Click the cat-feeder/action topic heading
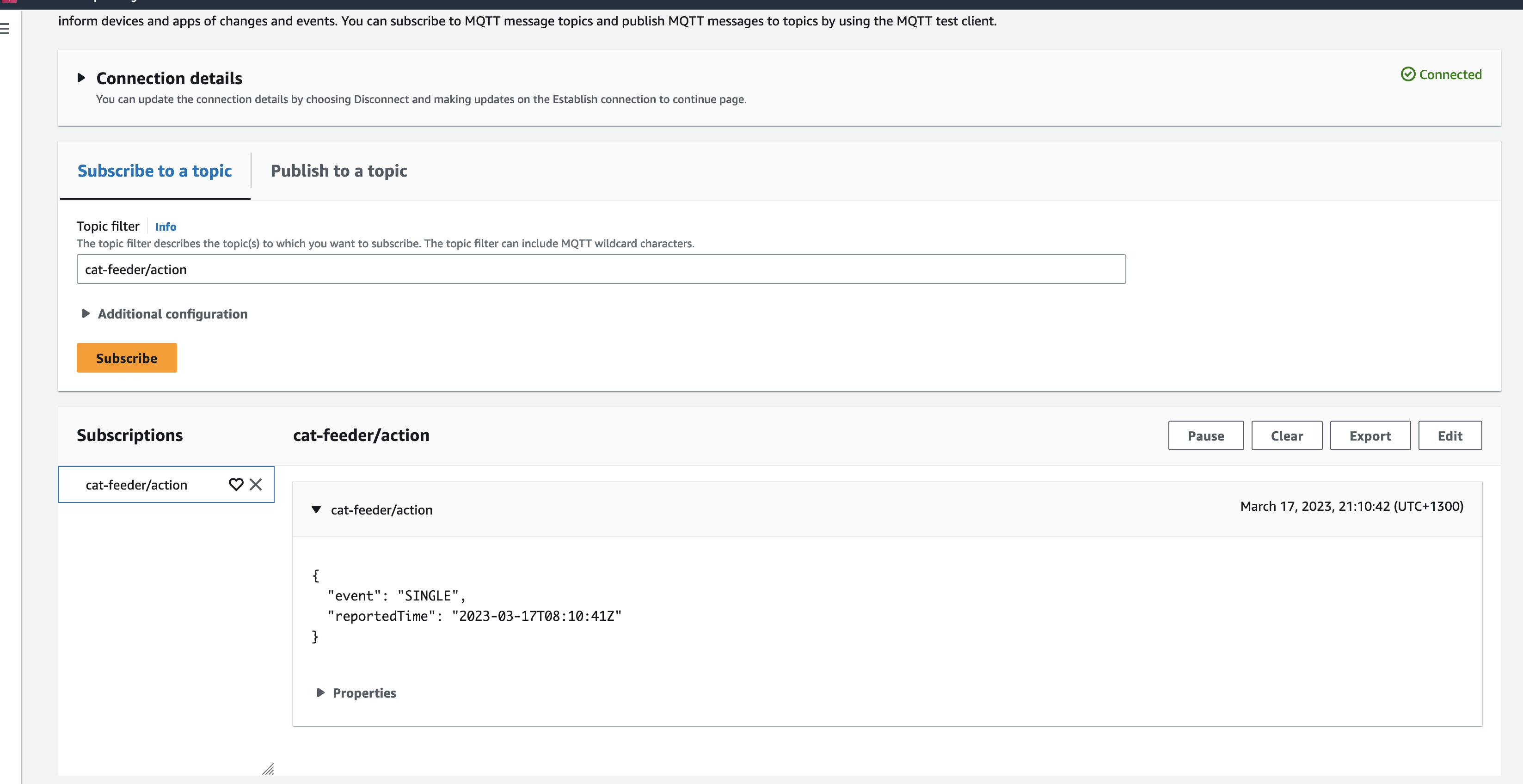Image resolution: width=1523 pixels, height=784 pixels. (x=361, y=435)
